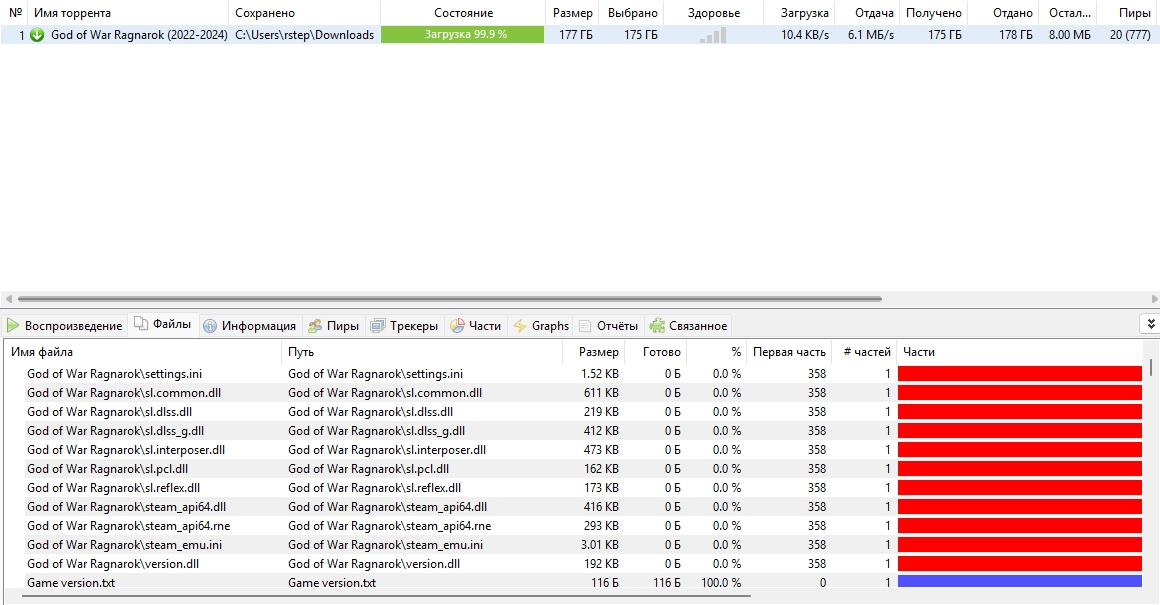Open the Reports tab
The image size is (1160, 605).
[608, 326]
